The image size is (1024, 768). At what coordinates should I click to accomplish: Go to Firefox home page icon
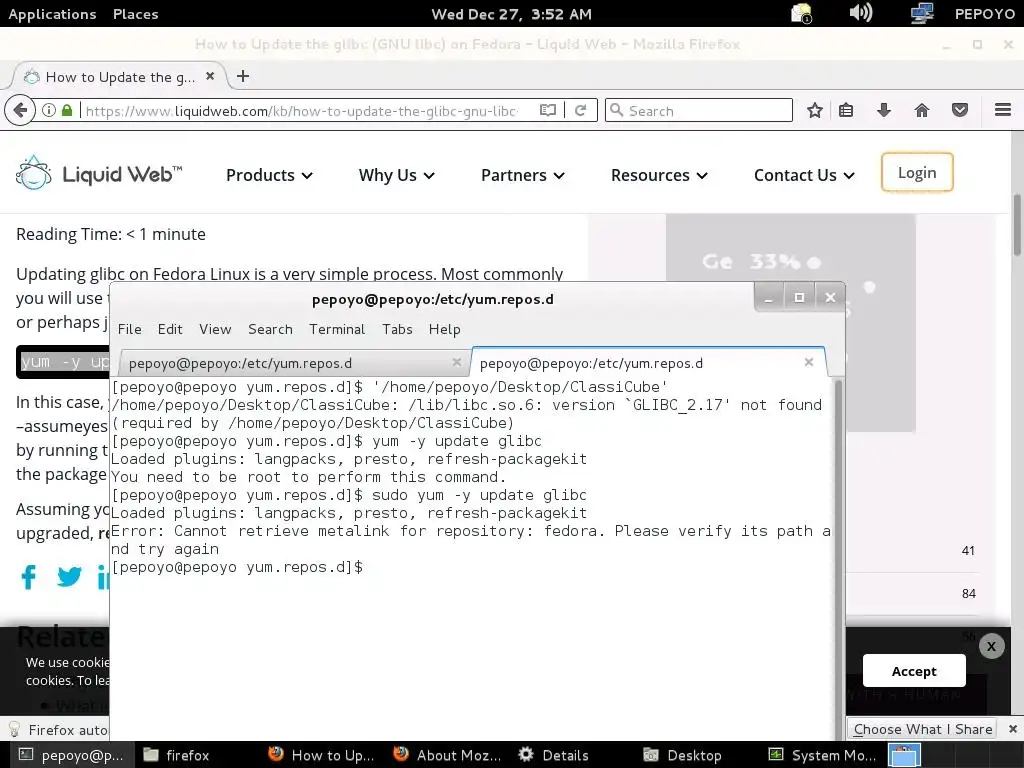click(x=921, y=110)
